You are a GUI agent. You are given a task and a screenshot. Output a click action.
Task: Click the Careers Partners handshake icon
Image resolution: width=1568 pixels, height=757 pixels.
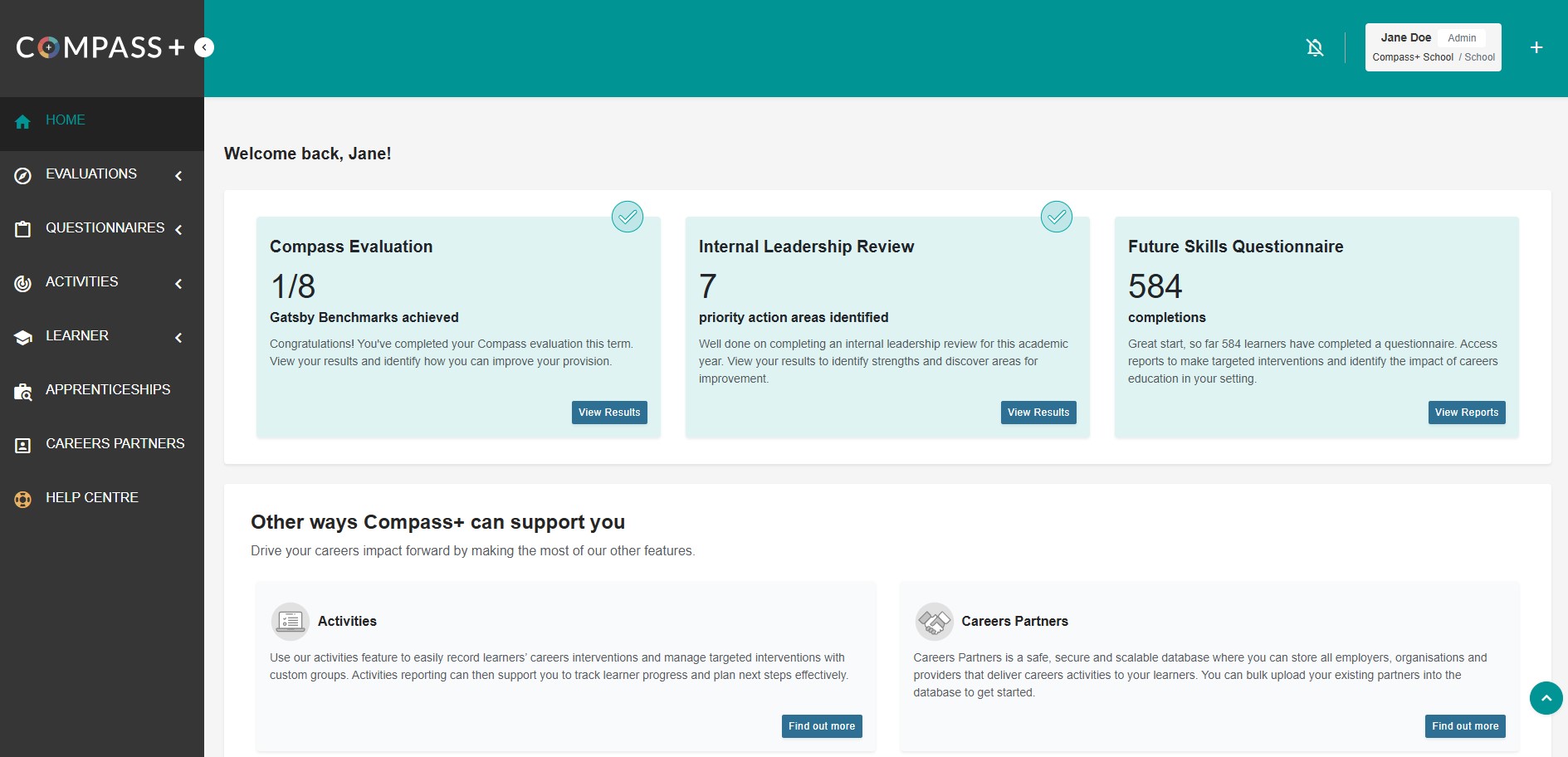[x=935, y=621]
